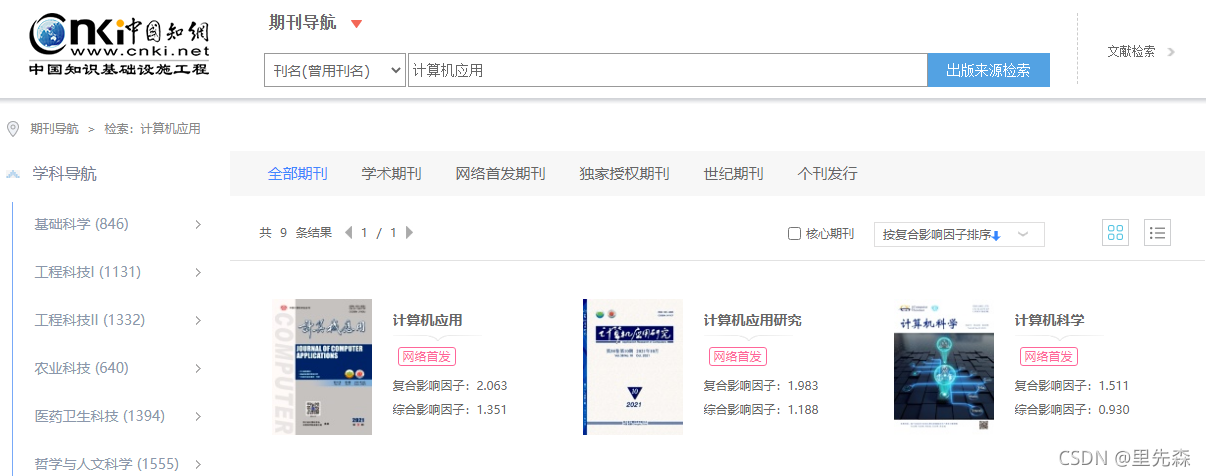Screen dimensions: 1206x476
Task: Click the 期刊导航 heading above search
Action: (303, 22)
